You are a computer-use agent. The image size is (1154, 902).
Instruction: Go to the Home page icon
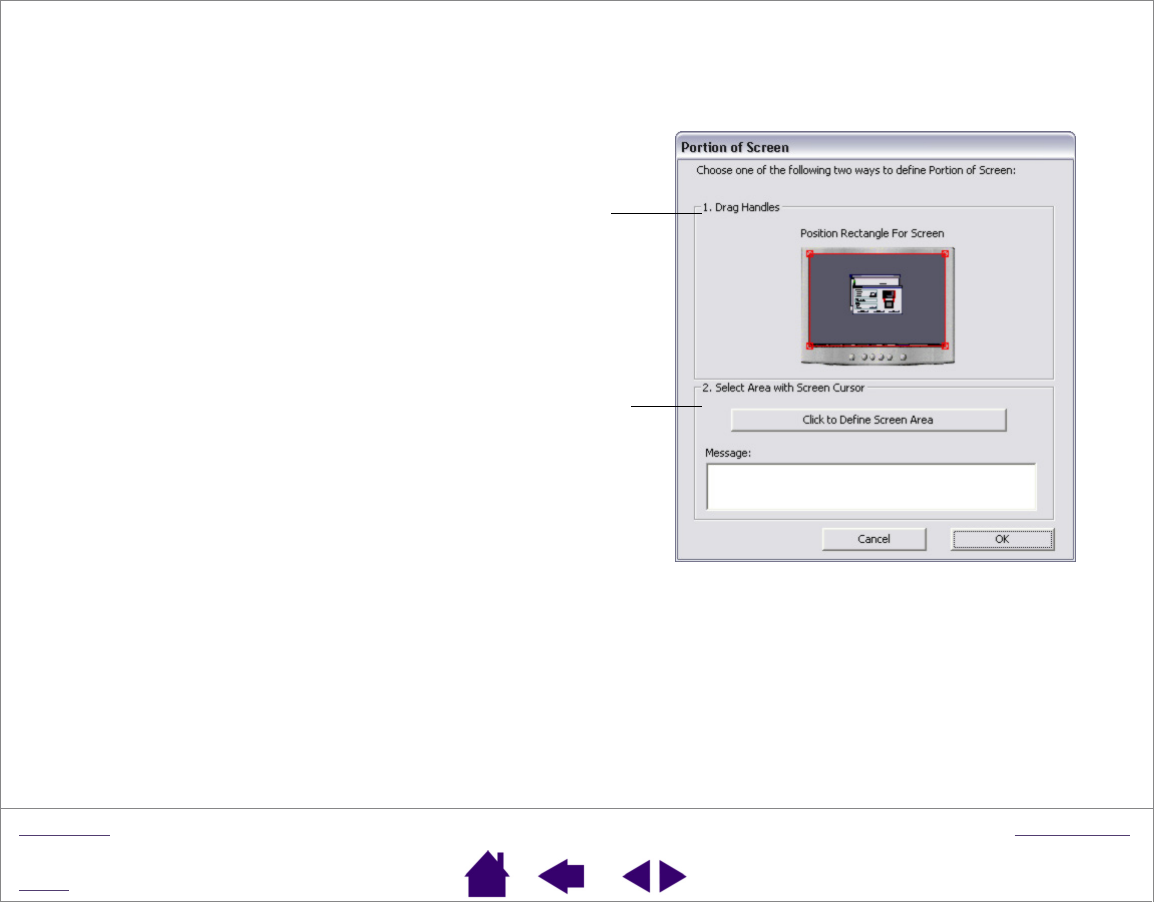pyautogui.click(x=487, y=874)
